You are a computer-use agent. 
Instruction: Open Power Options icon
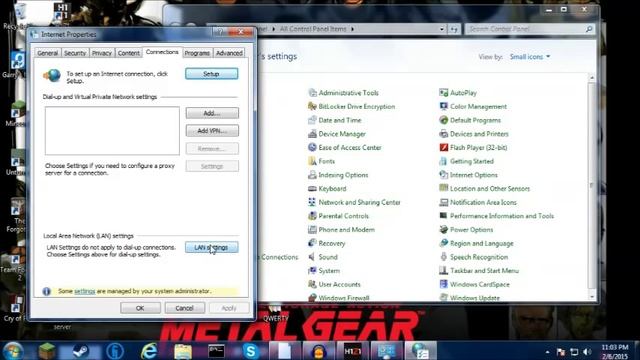tap(444, 229)
